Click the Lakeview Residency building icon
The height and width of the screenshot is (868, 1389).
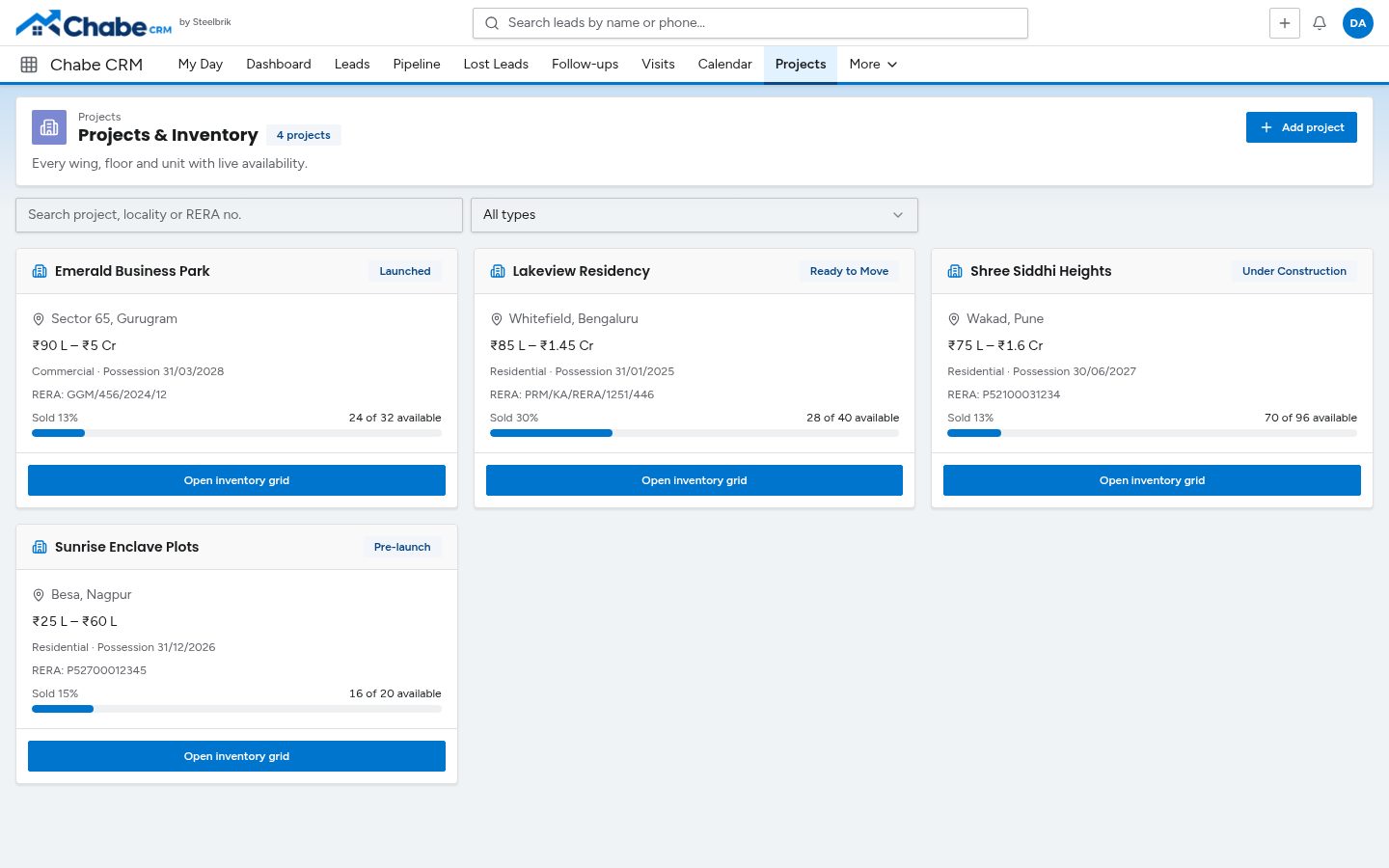point(498,271)
